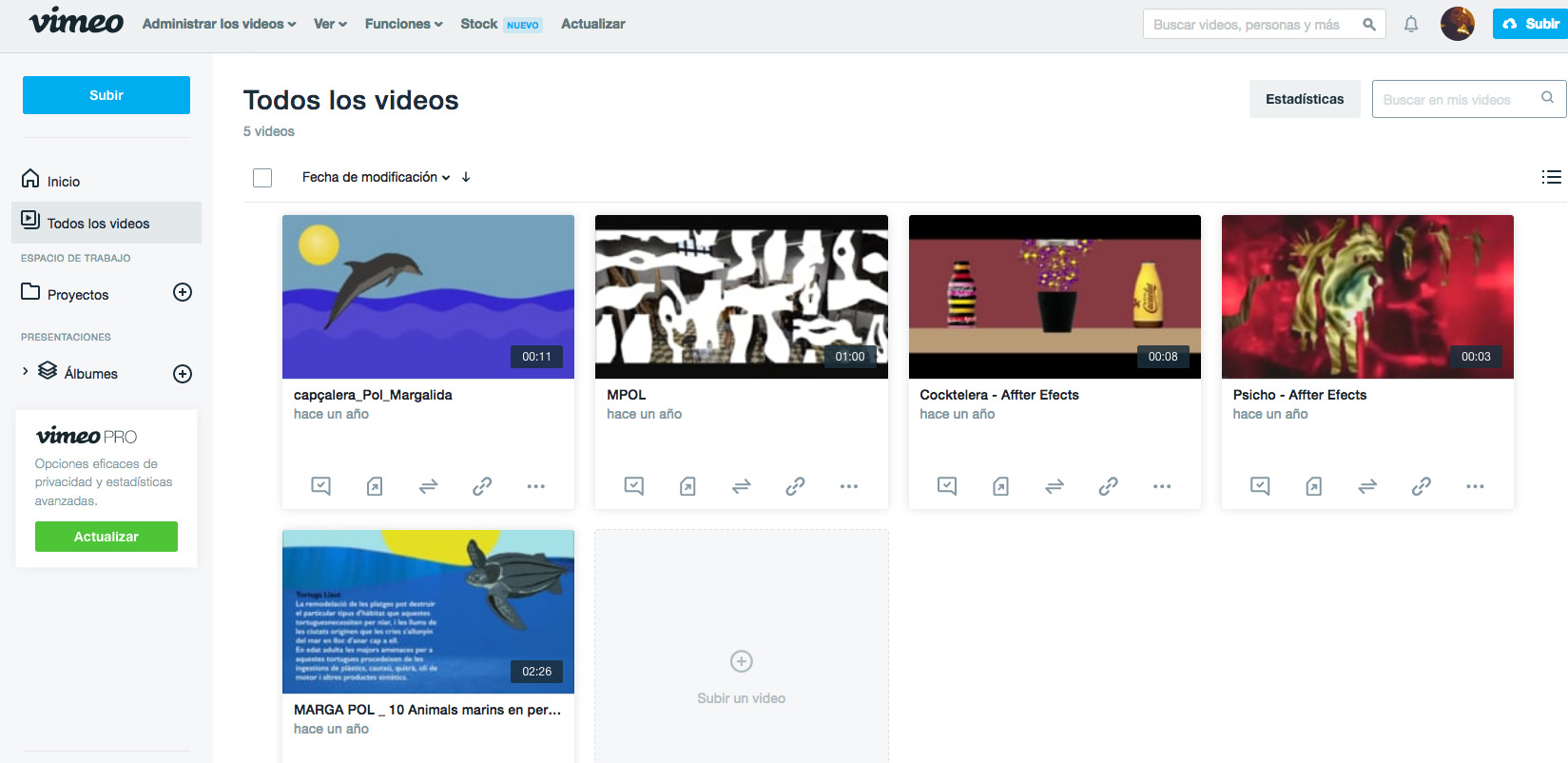This screenshot has height=763, width=1568.
Task: Toggle the select all videos checkbox
Action: tap(262, 178)
